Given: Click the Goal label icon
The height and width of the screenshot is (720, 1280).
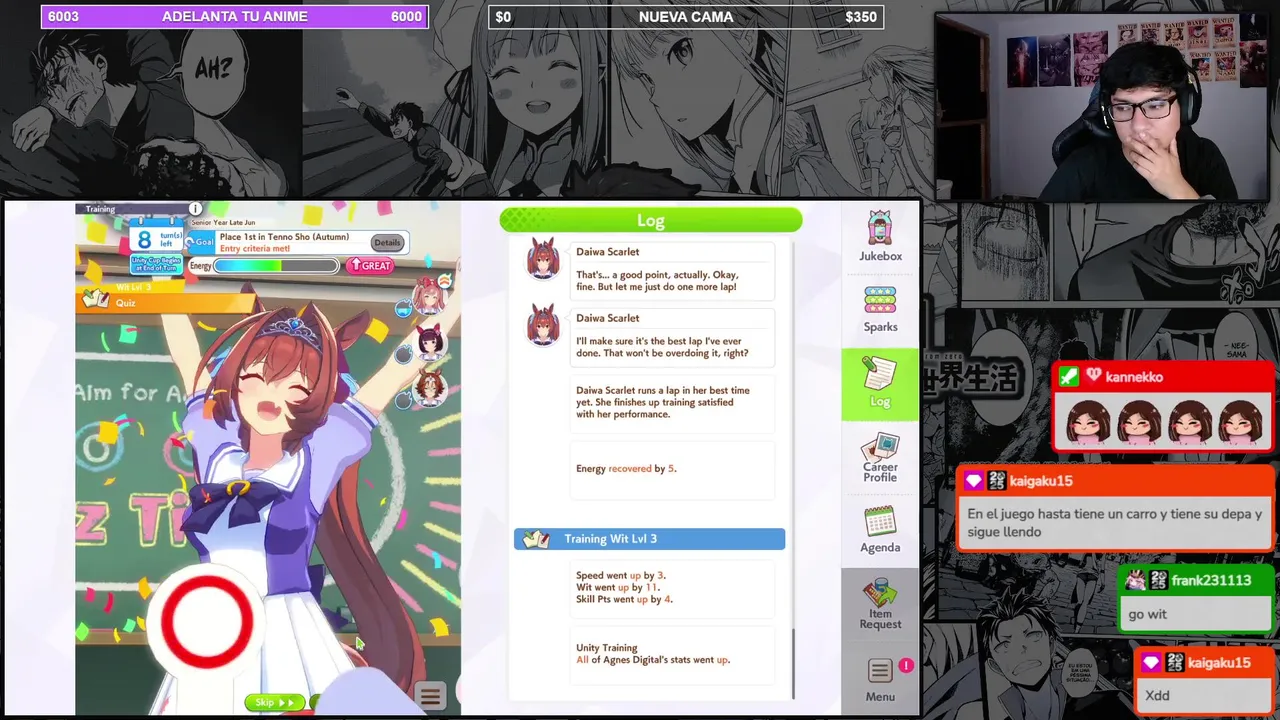Looking at the screenshot, I should [x=199, y=242].
